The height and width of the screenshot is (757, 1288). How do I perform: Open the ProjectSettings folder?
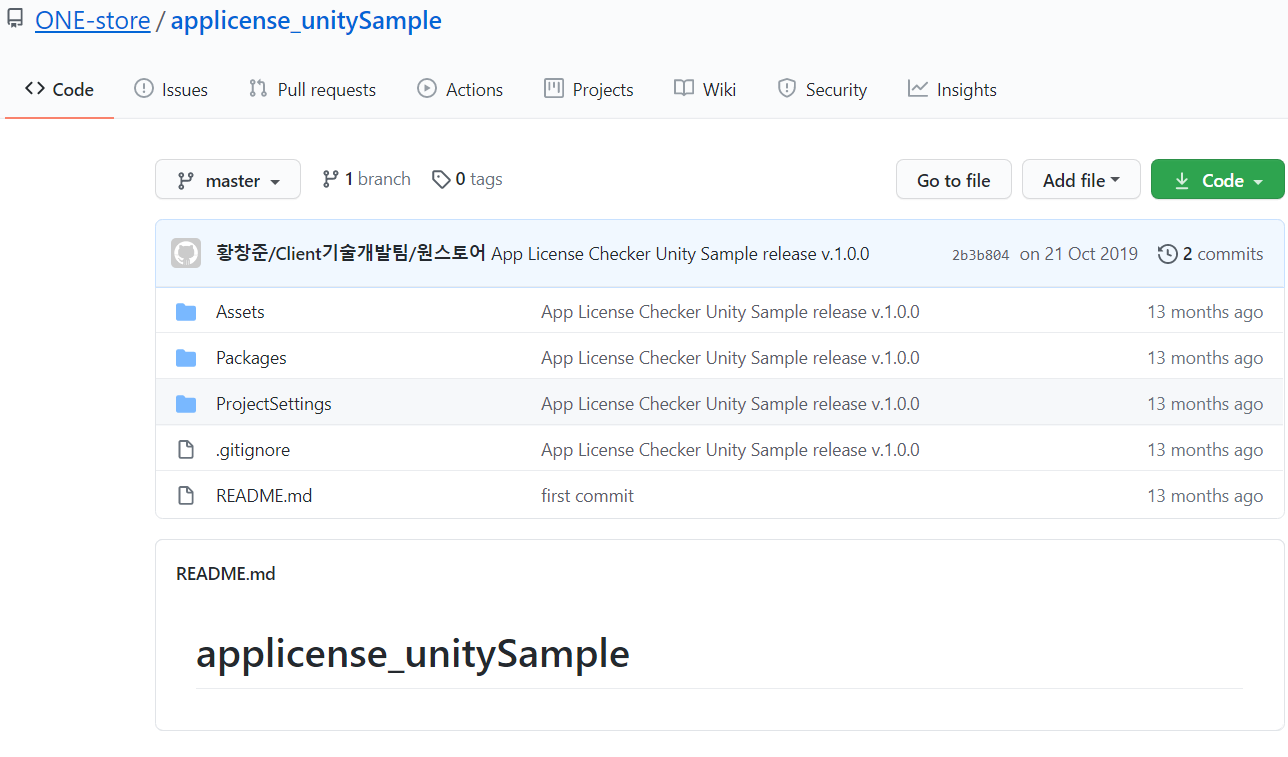pyautogui.click(x=274, y=404)
